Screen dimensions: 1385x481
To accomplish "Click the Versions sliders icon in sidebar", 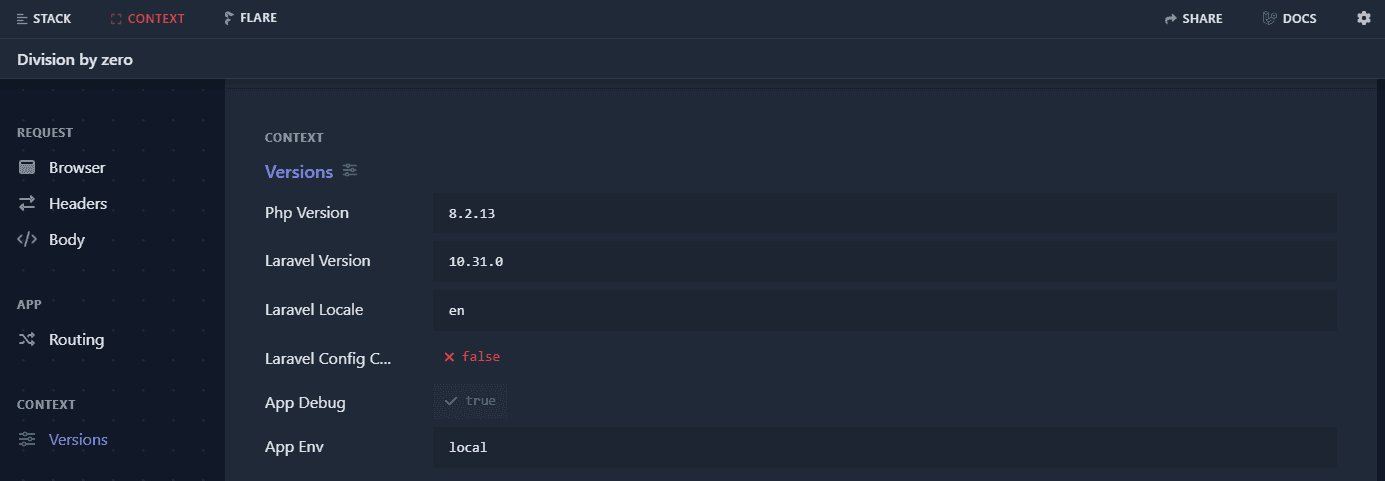I will (27, 440).
